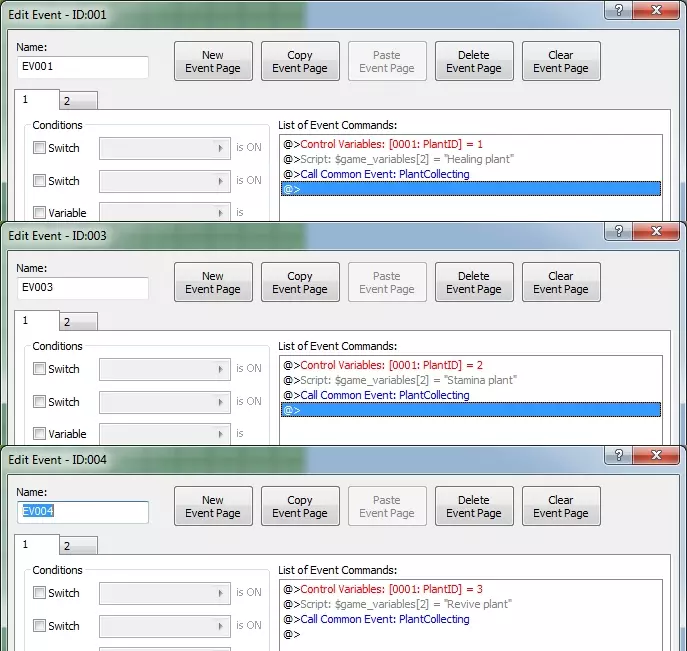Click help icon in Event ID:001 window
The width and height of the screenshot is (687, 651).
pos(618,10)
